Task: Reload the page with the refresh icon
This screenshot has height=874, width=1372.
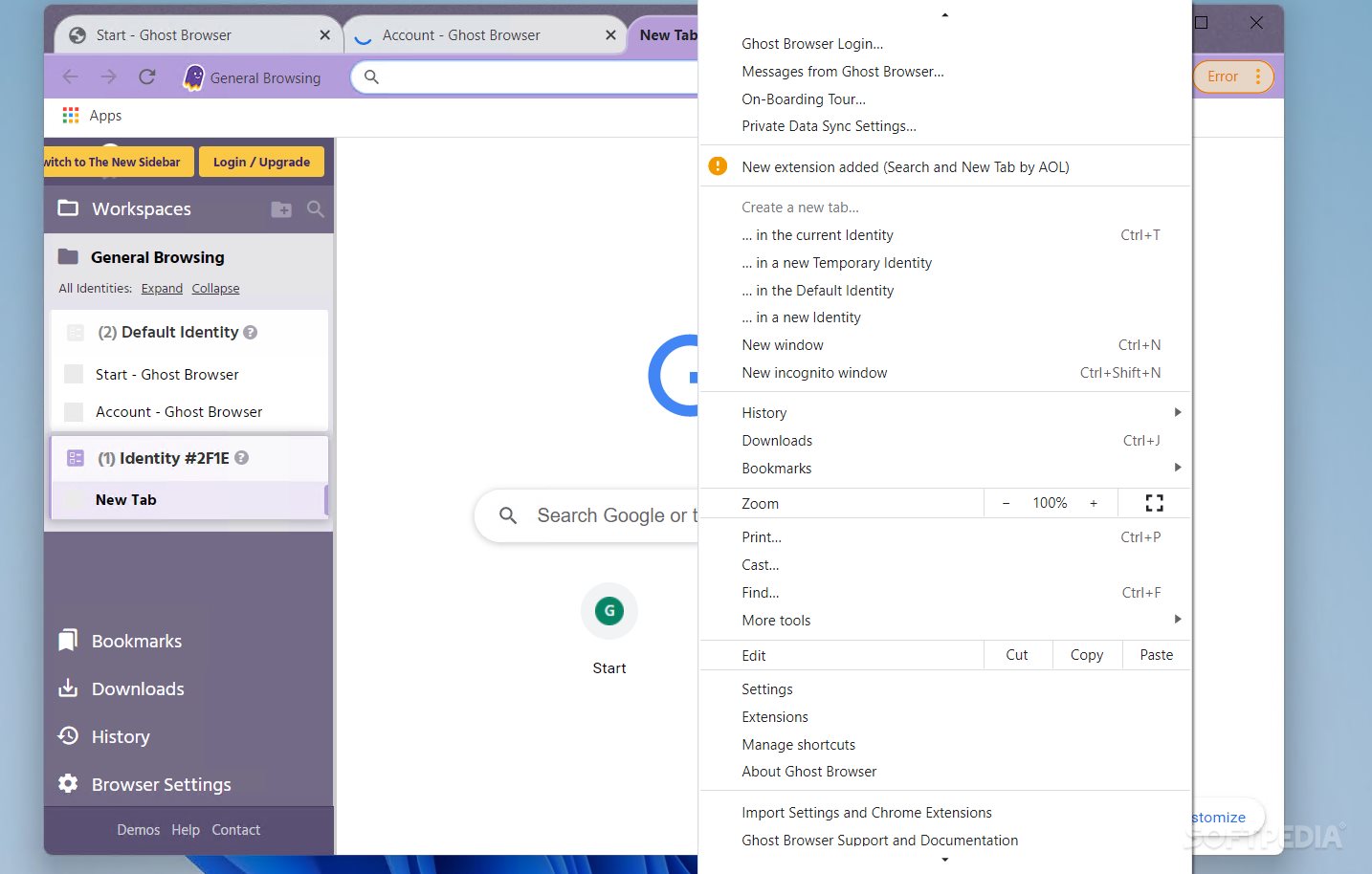Action: click(x=147, y=77)
